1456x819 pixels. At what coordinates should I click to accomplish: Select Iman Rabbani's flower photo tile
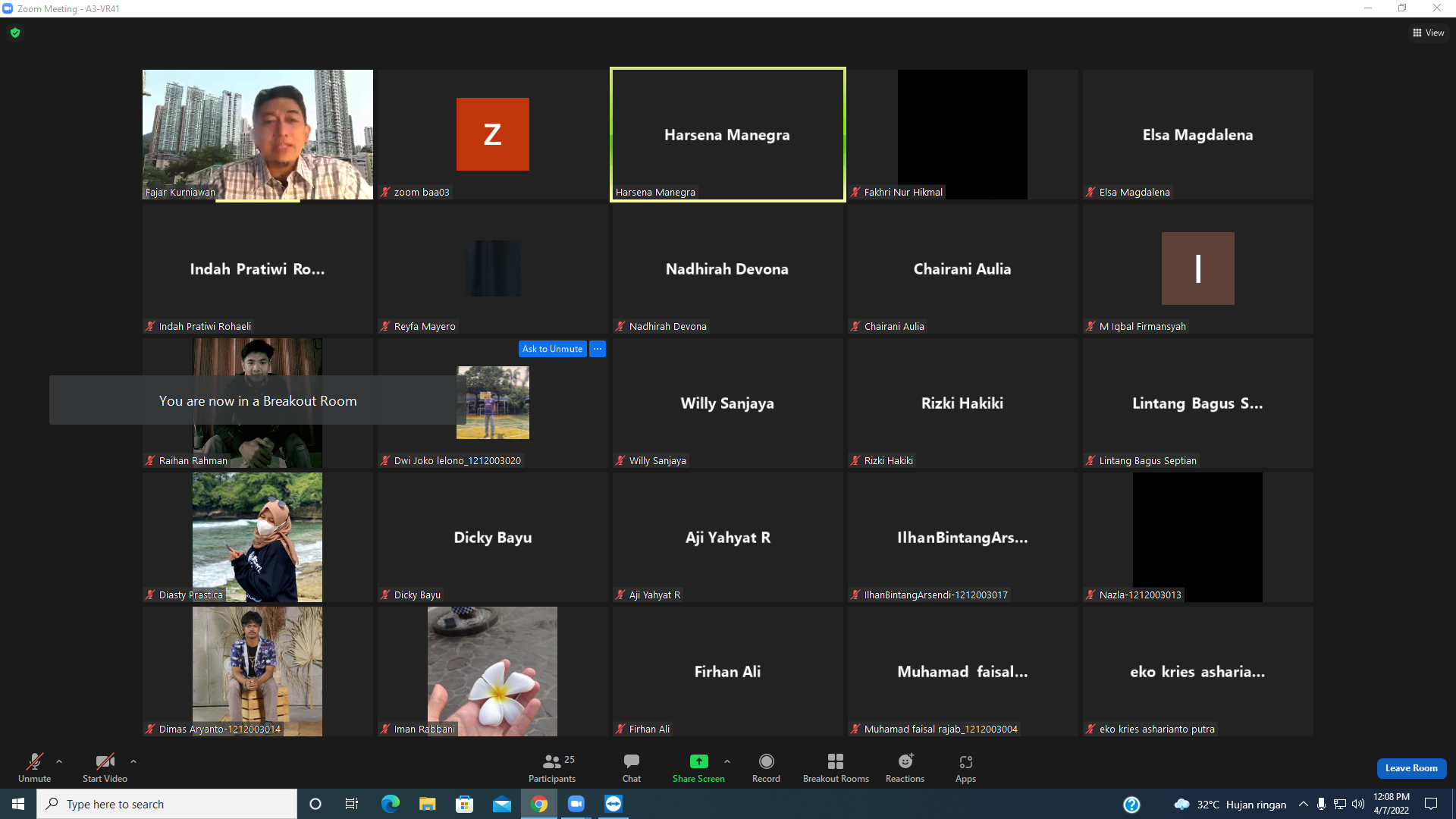click(x=492, y=671)
